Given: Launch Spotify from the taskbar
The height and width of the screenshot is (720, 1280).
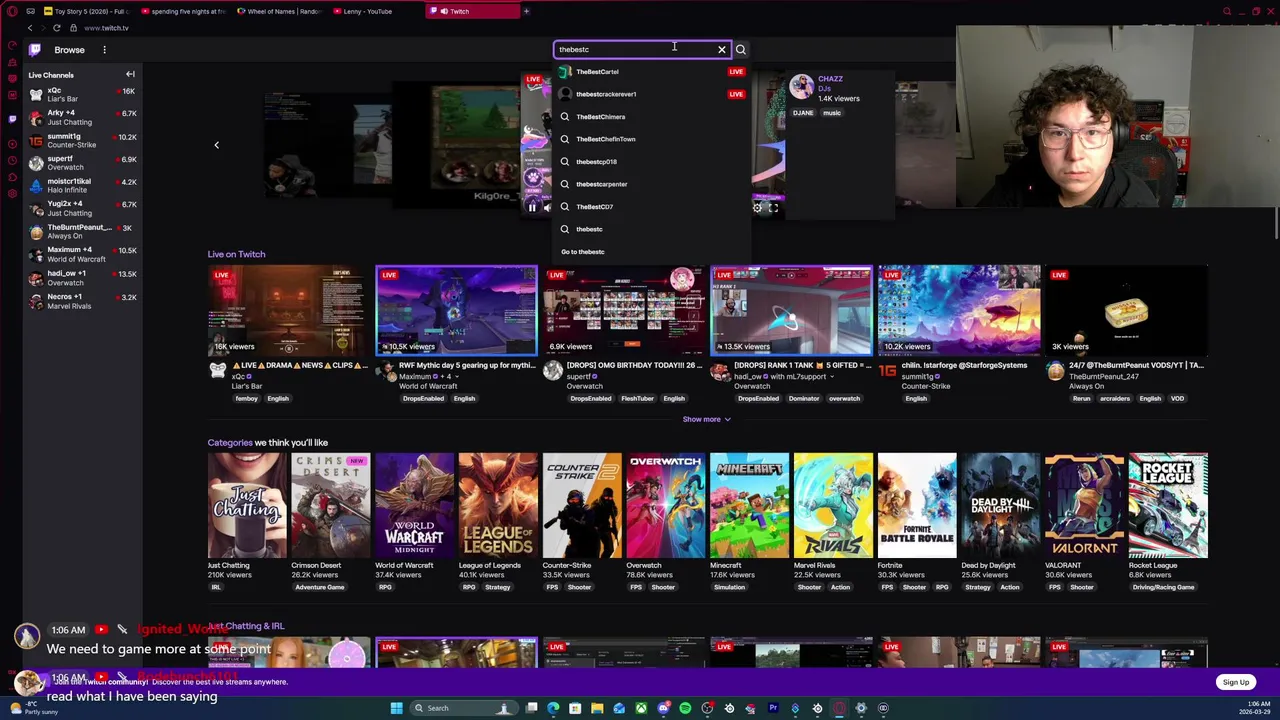Looking at the screenshot, I should 685,708.
